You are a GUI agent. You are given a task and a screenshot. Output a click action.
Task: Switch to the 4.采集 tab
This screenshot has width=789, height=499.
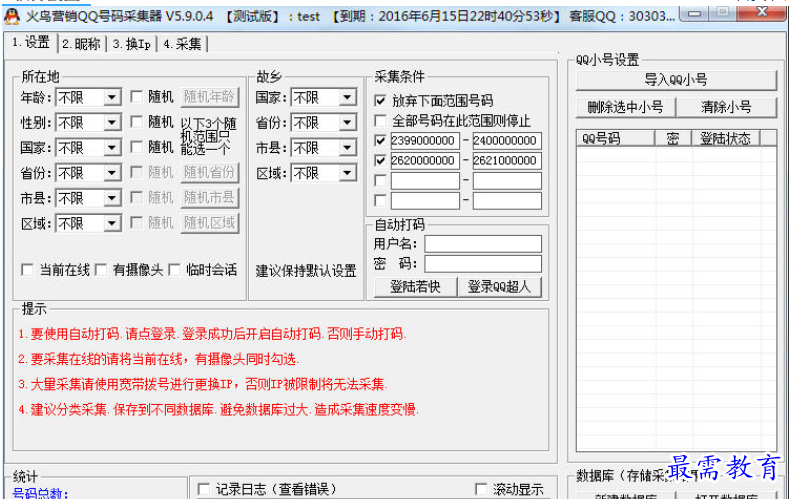(x=182, y=44)
